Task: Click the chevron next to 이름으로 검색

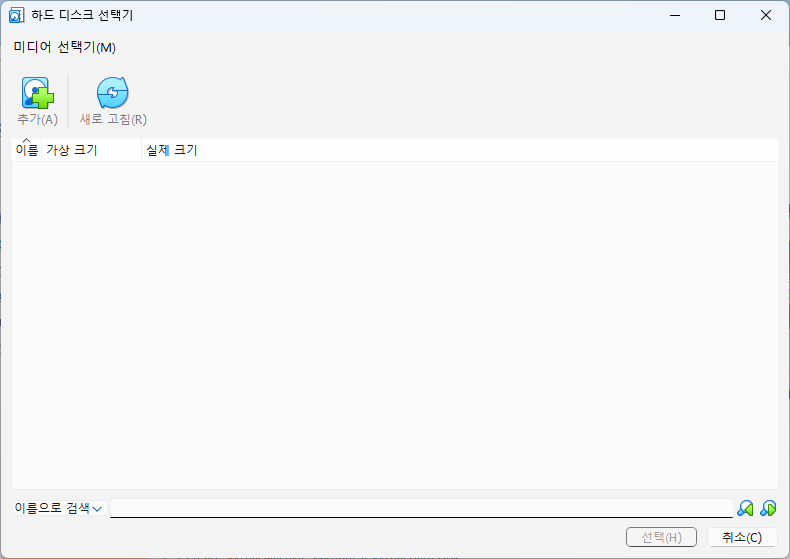Action: (x=98, y=510)
